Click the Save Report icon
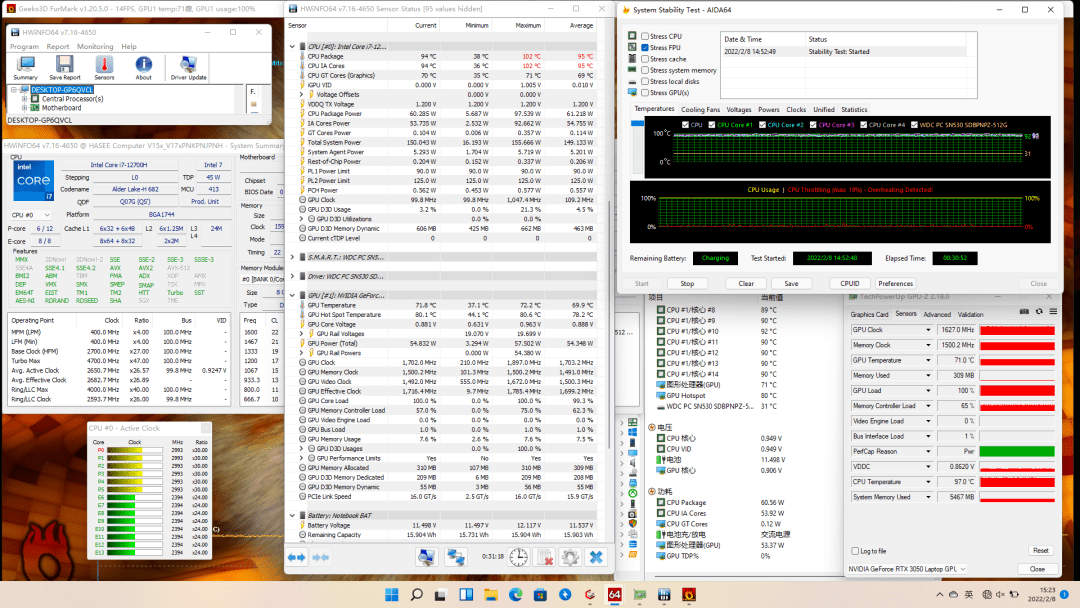The image size is (1080, 608). click(x=65, y=67)
